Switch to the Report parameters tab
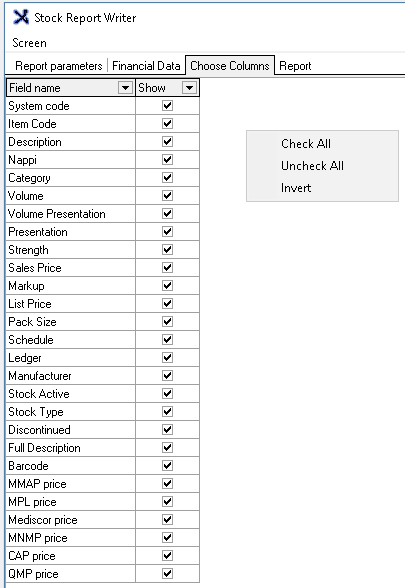 [x=58, y=66]
